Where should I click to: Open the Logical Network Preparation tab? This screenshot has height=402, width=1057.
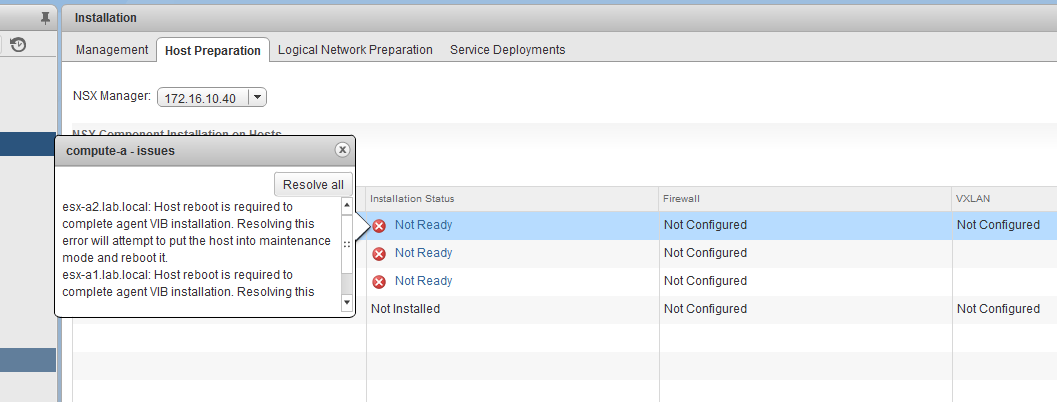(355, 49)
